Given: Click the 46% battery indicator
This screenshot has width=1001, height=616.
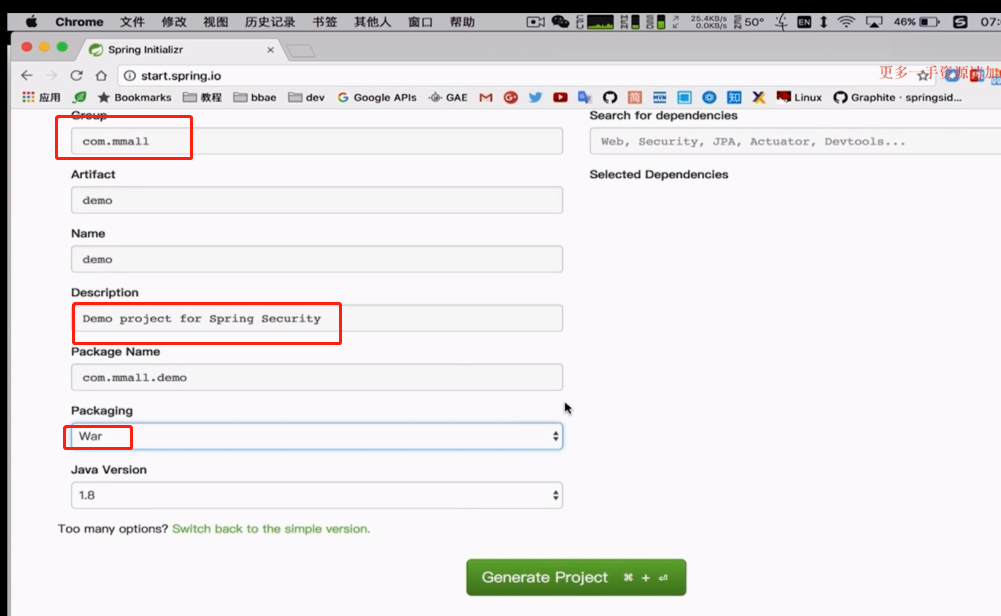Looking at the screenshot, I should (x=916, y=22).
